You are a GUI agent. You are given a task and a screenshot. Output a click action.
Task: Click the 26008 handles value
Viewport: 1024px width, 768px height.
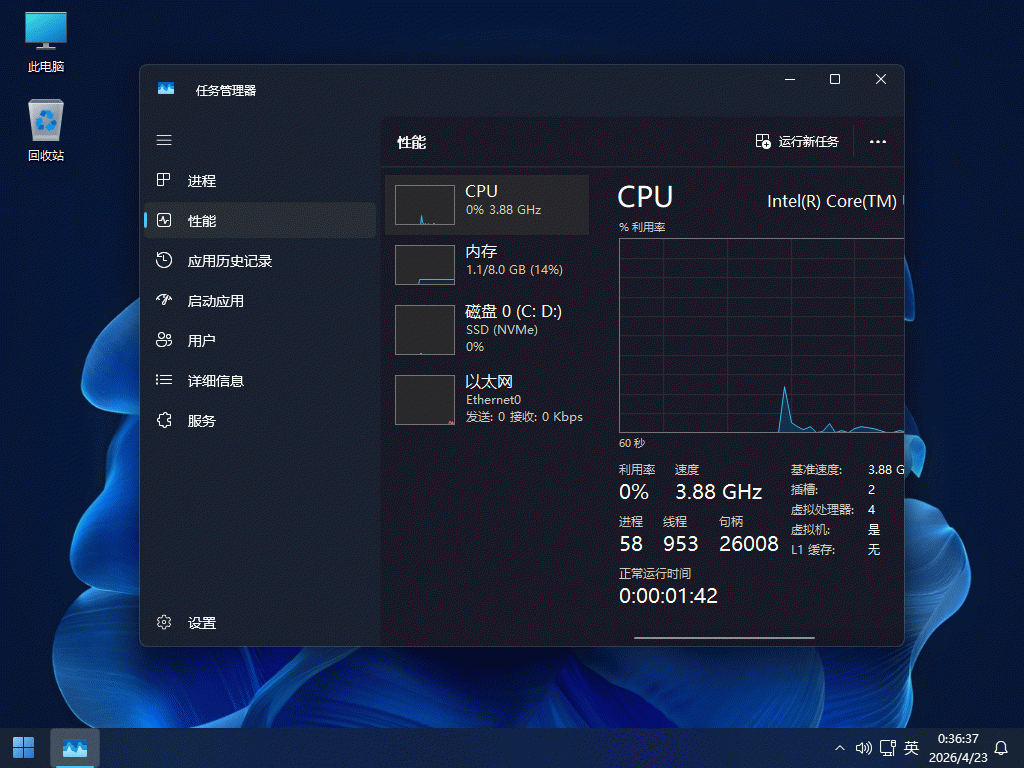(748, 543)
